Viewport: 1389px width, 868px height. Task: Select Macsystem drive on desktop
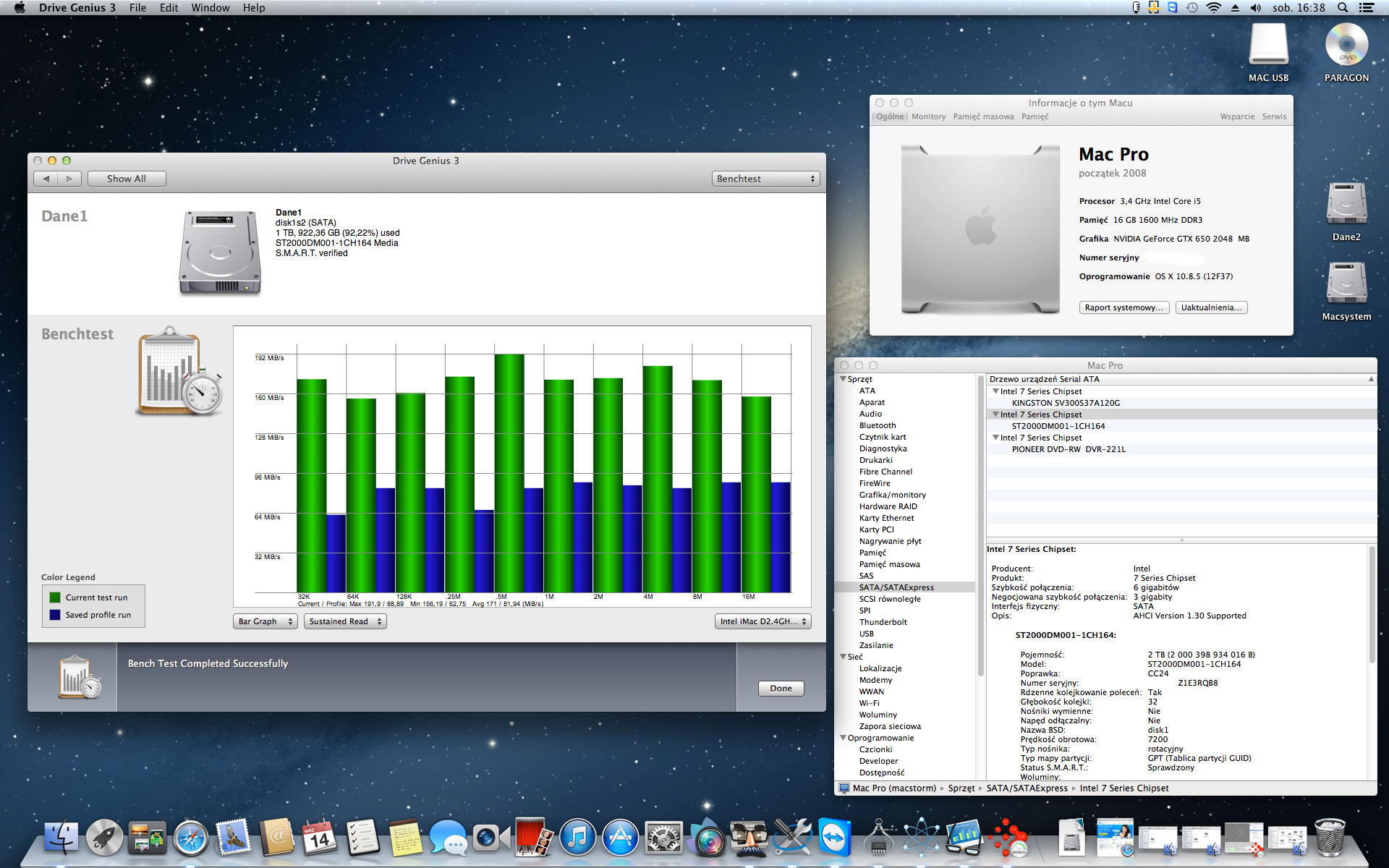1346,291
